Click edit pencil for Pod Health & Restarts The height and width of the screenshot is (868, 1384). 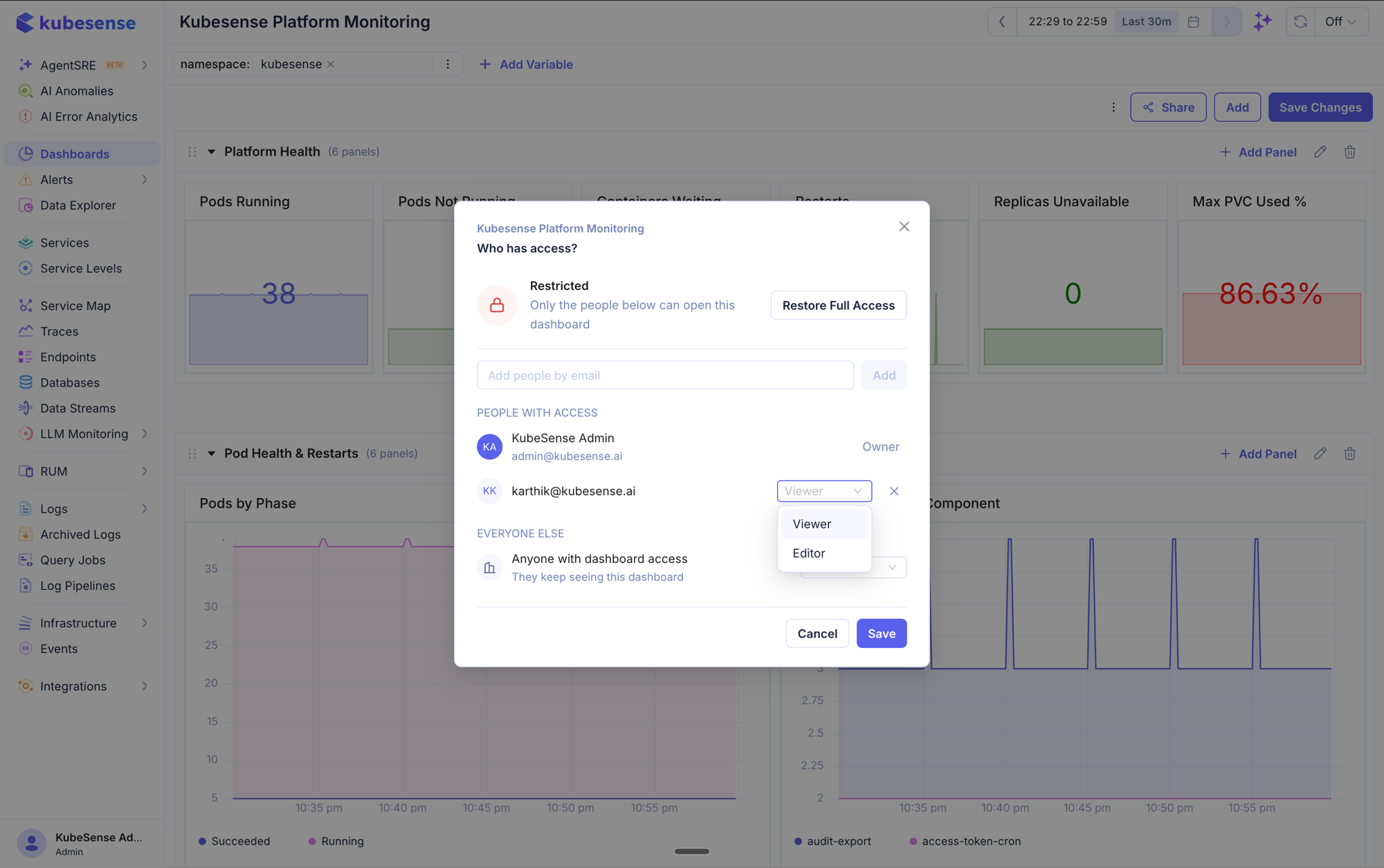1320,454
